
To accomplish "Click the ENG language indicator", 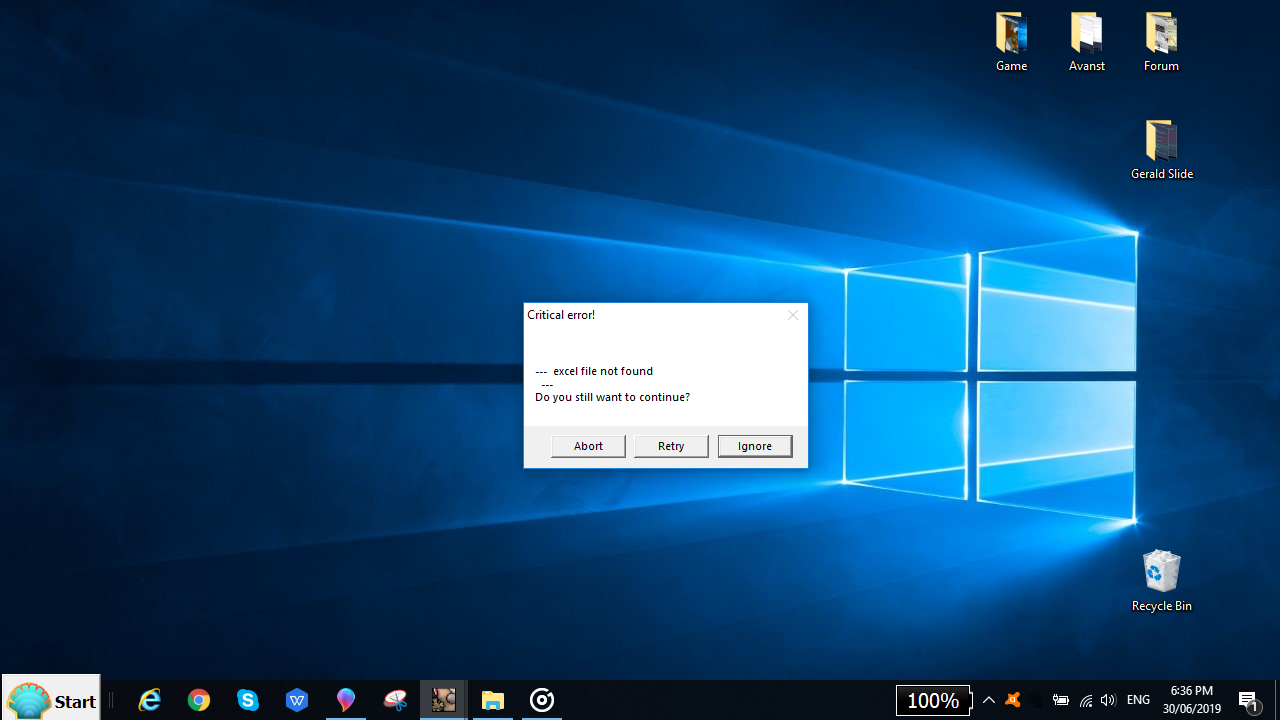I will pyautogui.click(x=1138, y=700).
